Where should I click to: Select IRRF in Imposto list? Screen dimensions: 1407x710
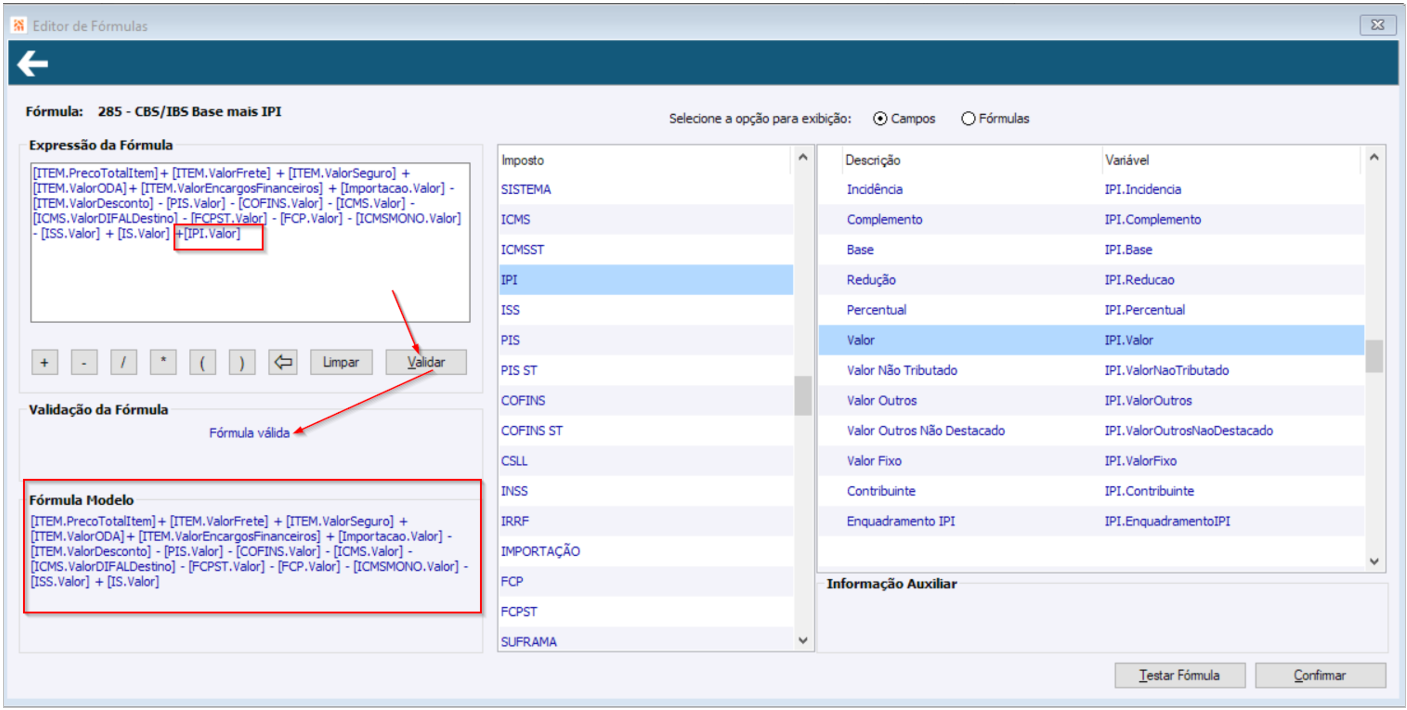click(x=646, y=521)
